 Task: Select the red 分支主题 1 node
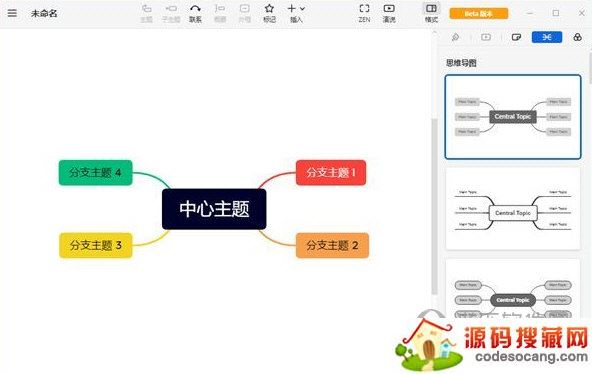pyautogui.click(x=331, y=172)
